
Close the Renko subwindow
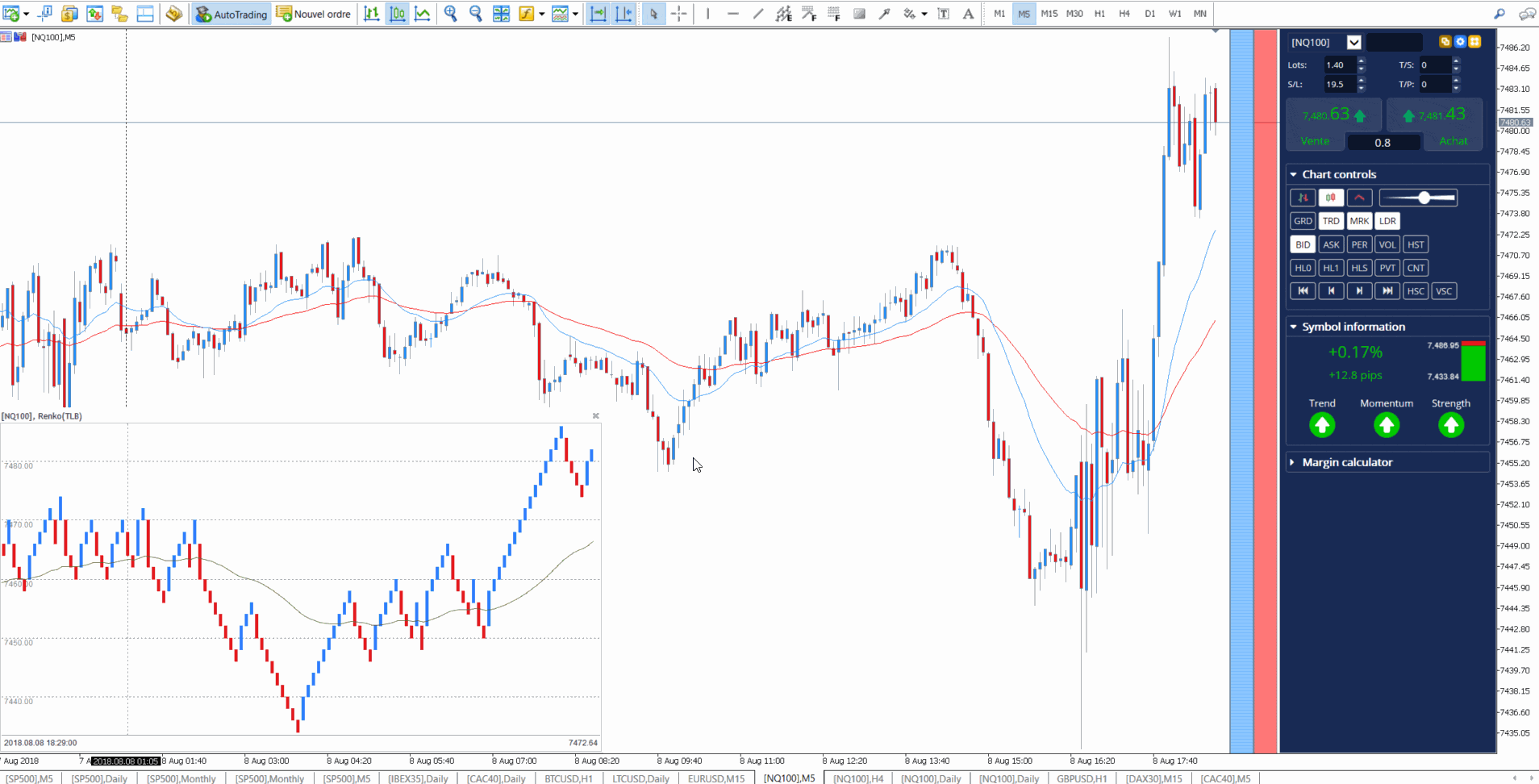(x=595, y=415)
